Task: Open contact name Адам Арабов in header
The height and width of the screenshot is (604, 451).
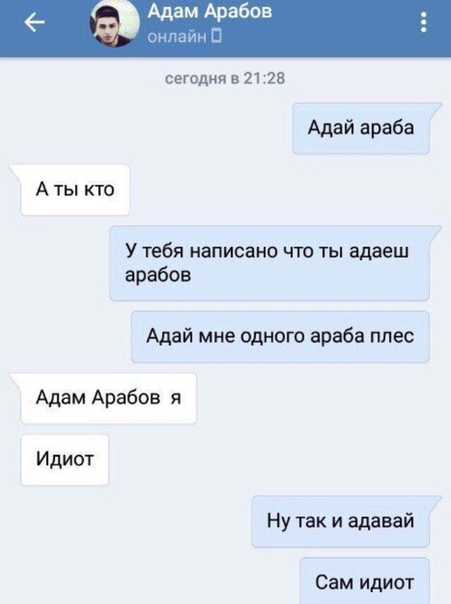Action: point(210,12)
